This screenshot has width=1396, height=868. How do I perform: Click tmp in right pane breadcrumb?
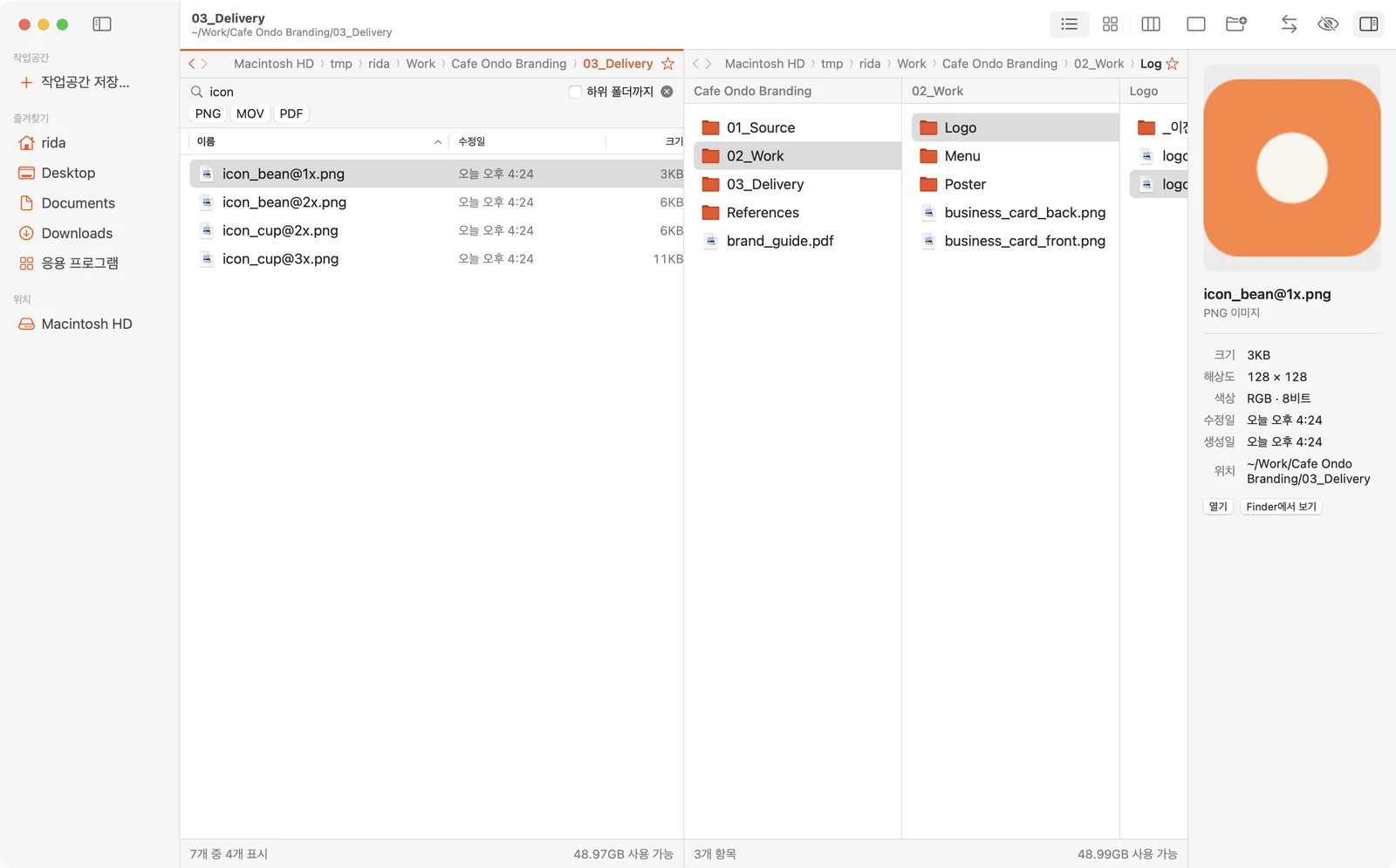(832, 64)
